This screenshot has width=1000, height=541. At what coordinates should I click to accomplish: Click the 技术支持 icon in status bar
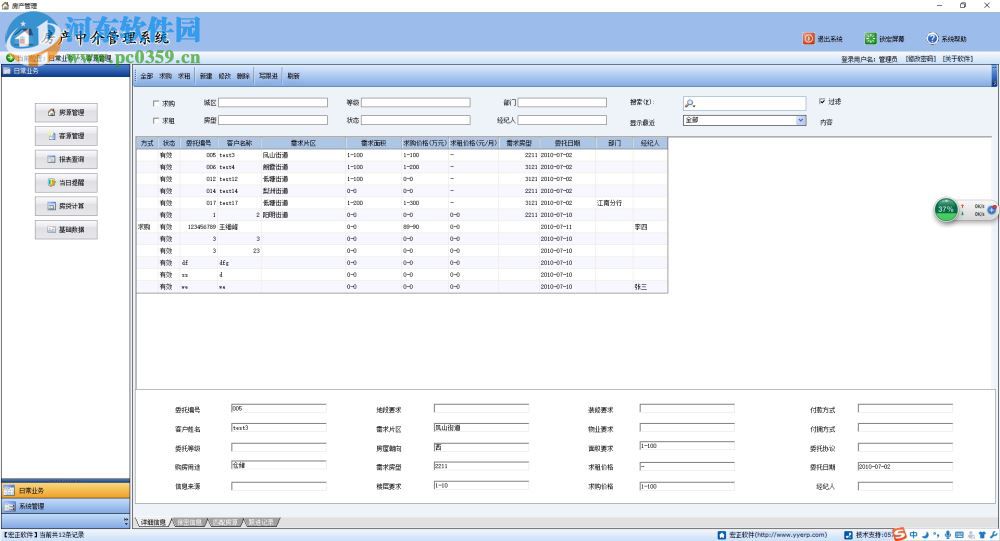tap(848, 535)
